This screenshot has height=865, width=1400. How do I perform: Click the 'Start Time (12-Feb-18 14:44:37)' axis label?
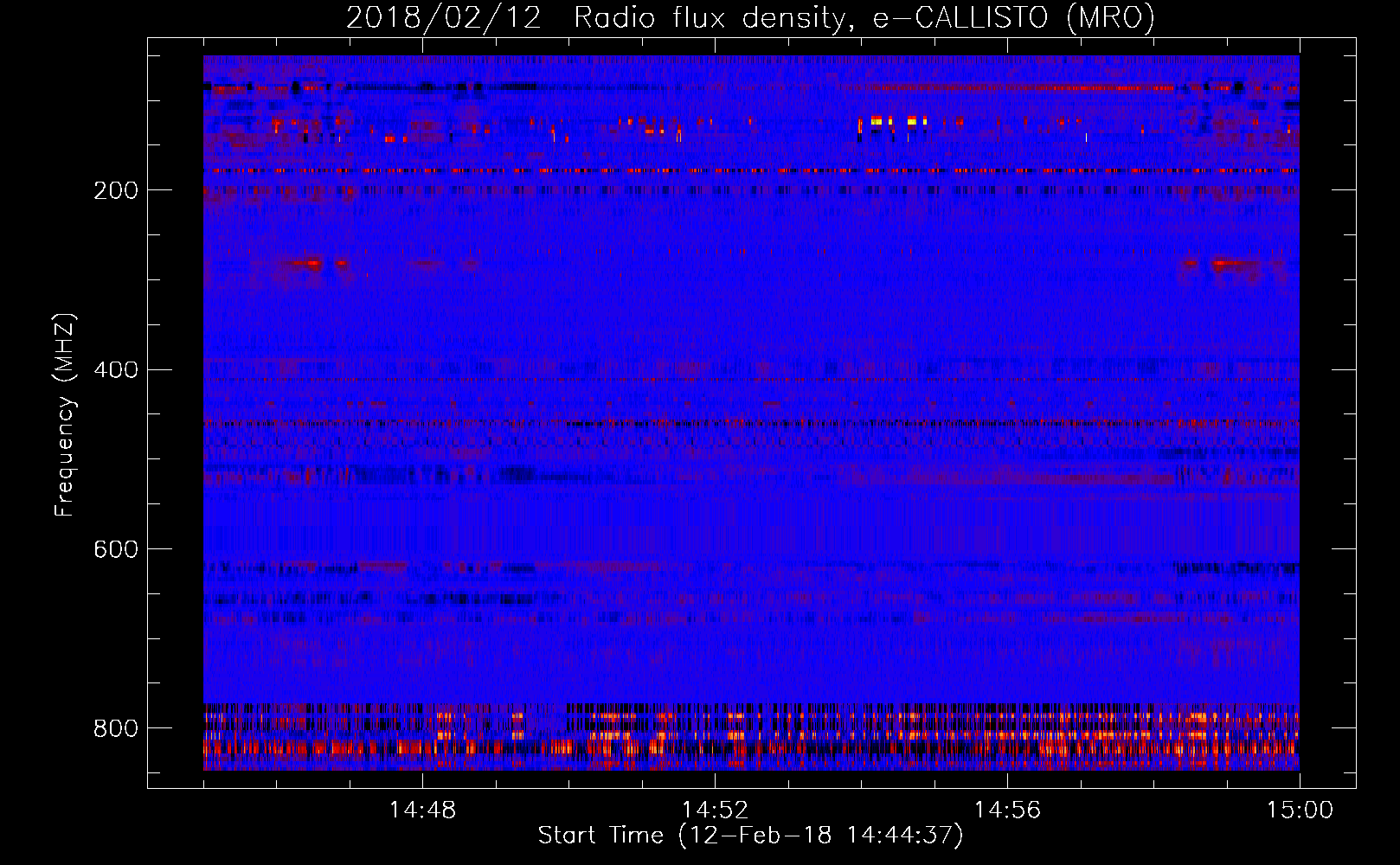(x=750, y=836)
